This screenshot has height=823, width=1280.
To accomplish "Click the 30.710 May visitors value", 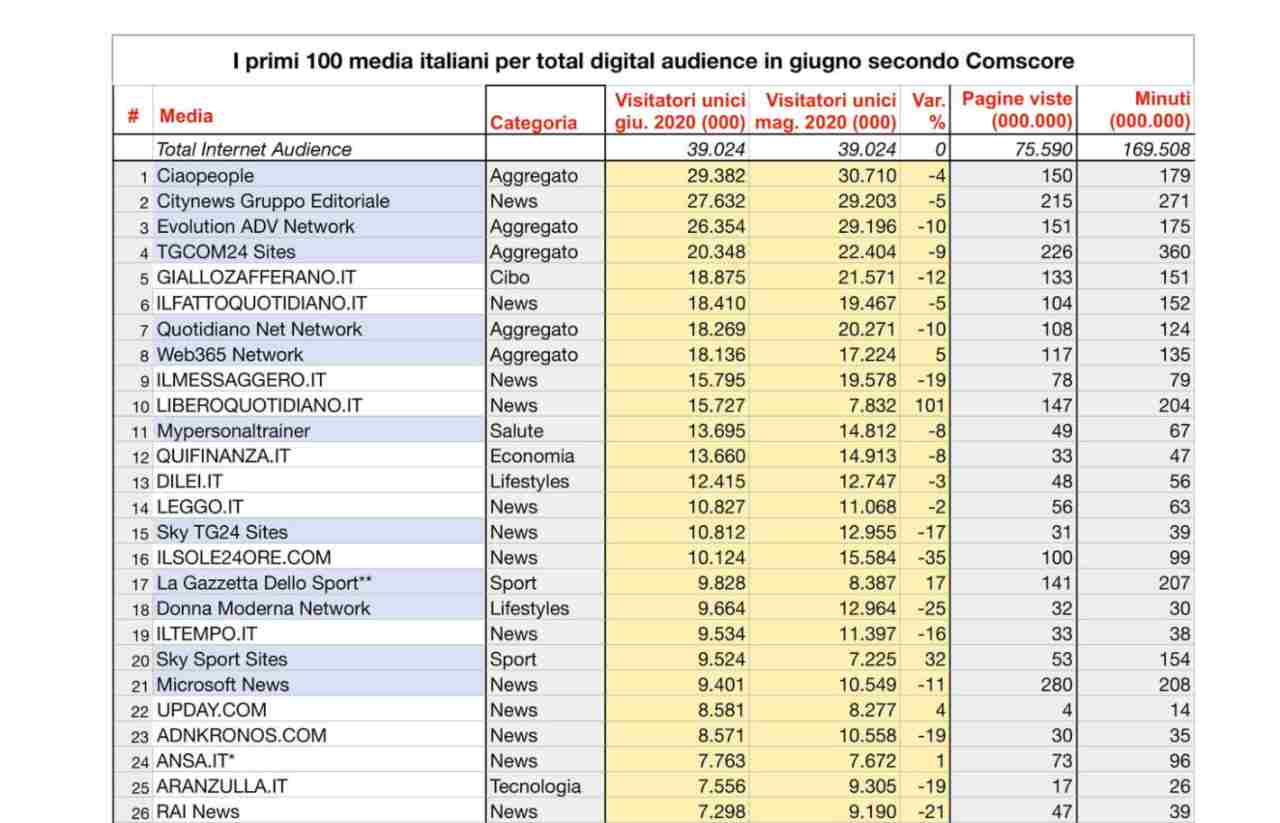I will (867, 175).
